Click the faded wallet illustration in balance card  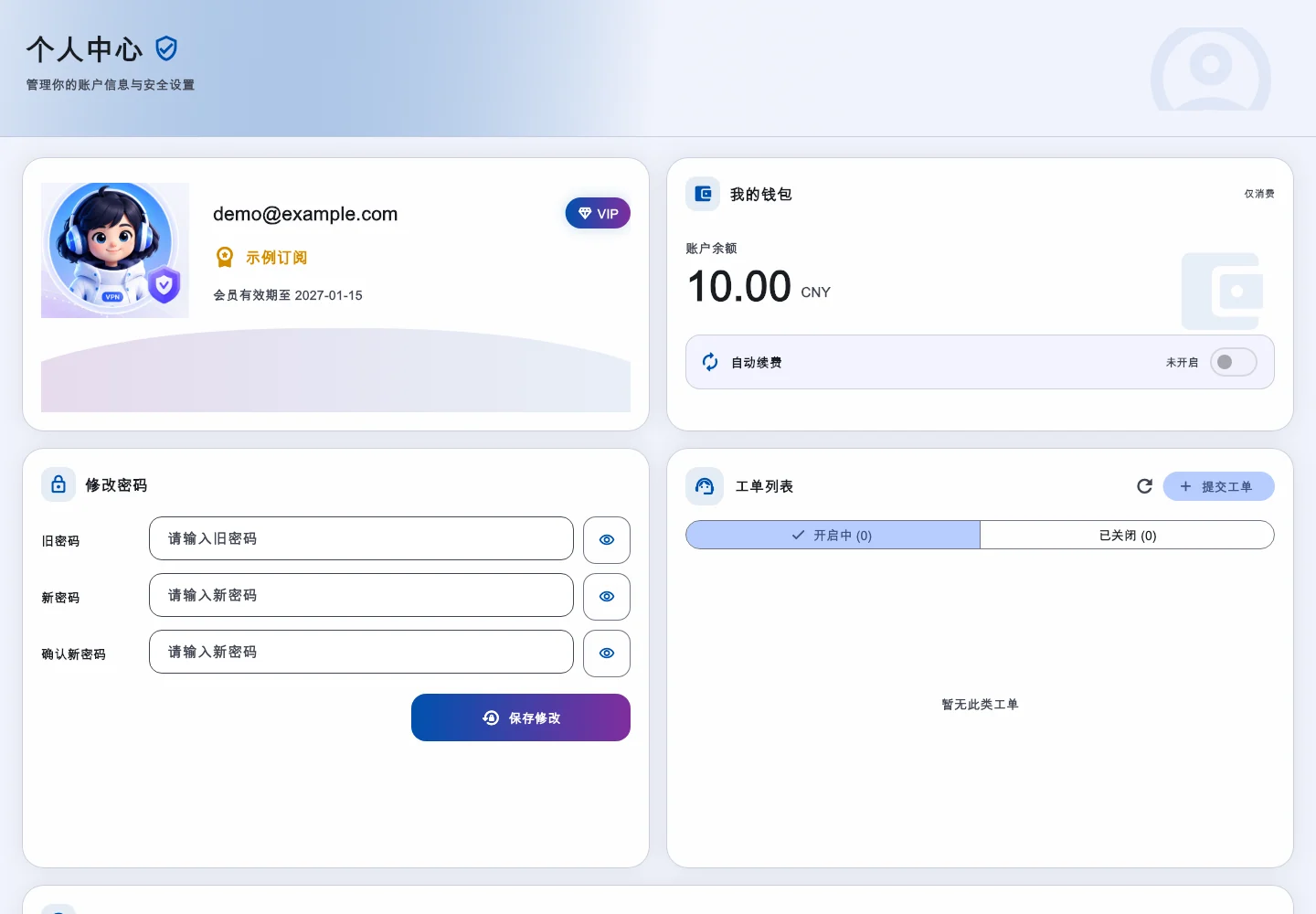(1224, 291)
